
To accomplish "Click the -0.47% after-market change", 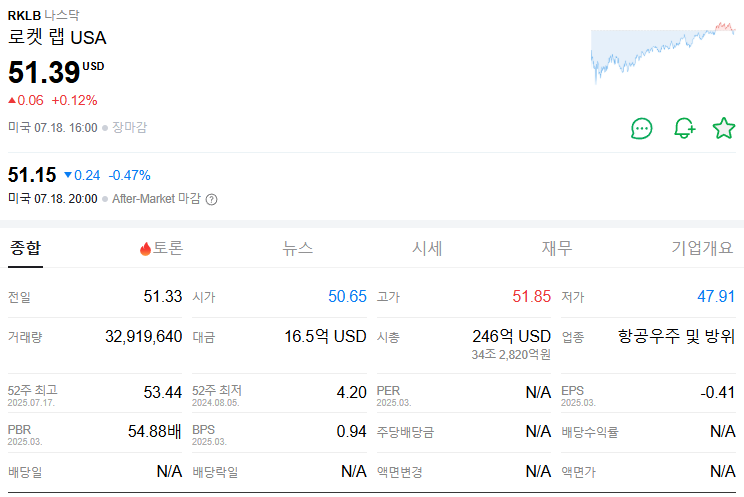I will tap(130, 176).
